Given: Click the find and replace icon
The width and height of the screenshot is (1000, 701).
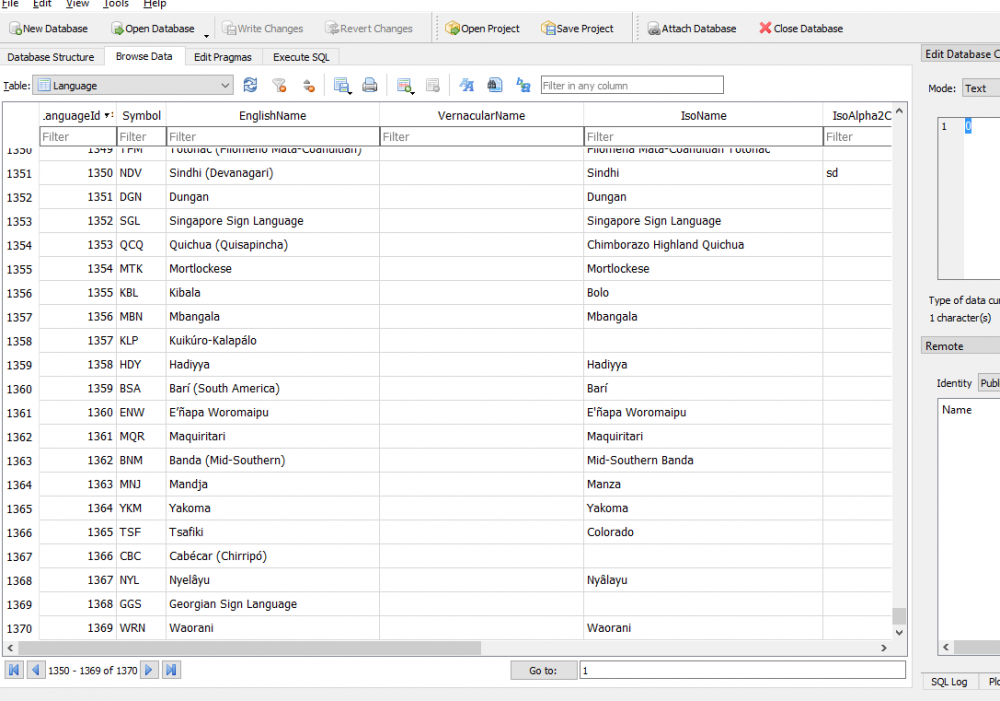Looking at the screenshot, I should 523,86.
